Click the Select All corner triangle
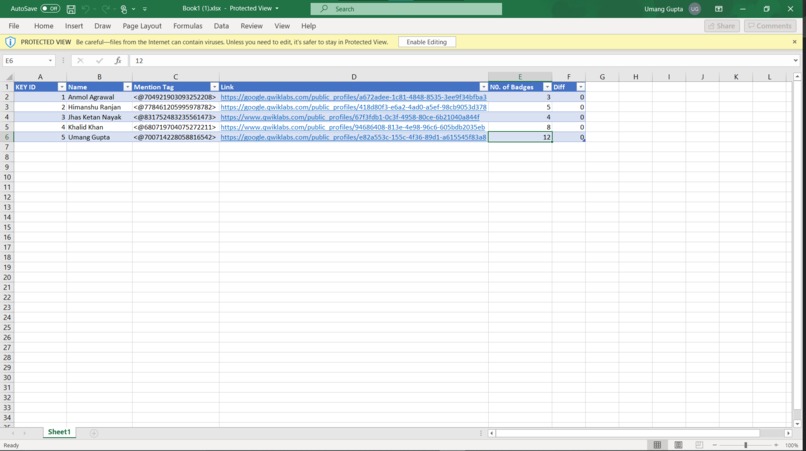This screenshot has height=451, width=806. (8, 77)
